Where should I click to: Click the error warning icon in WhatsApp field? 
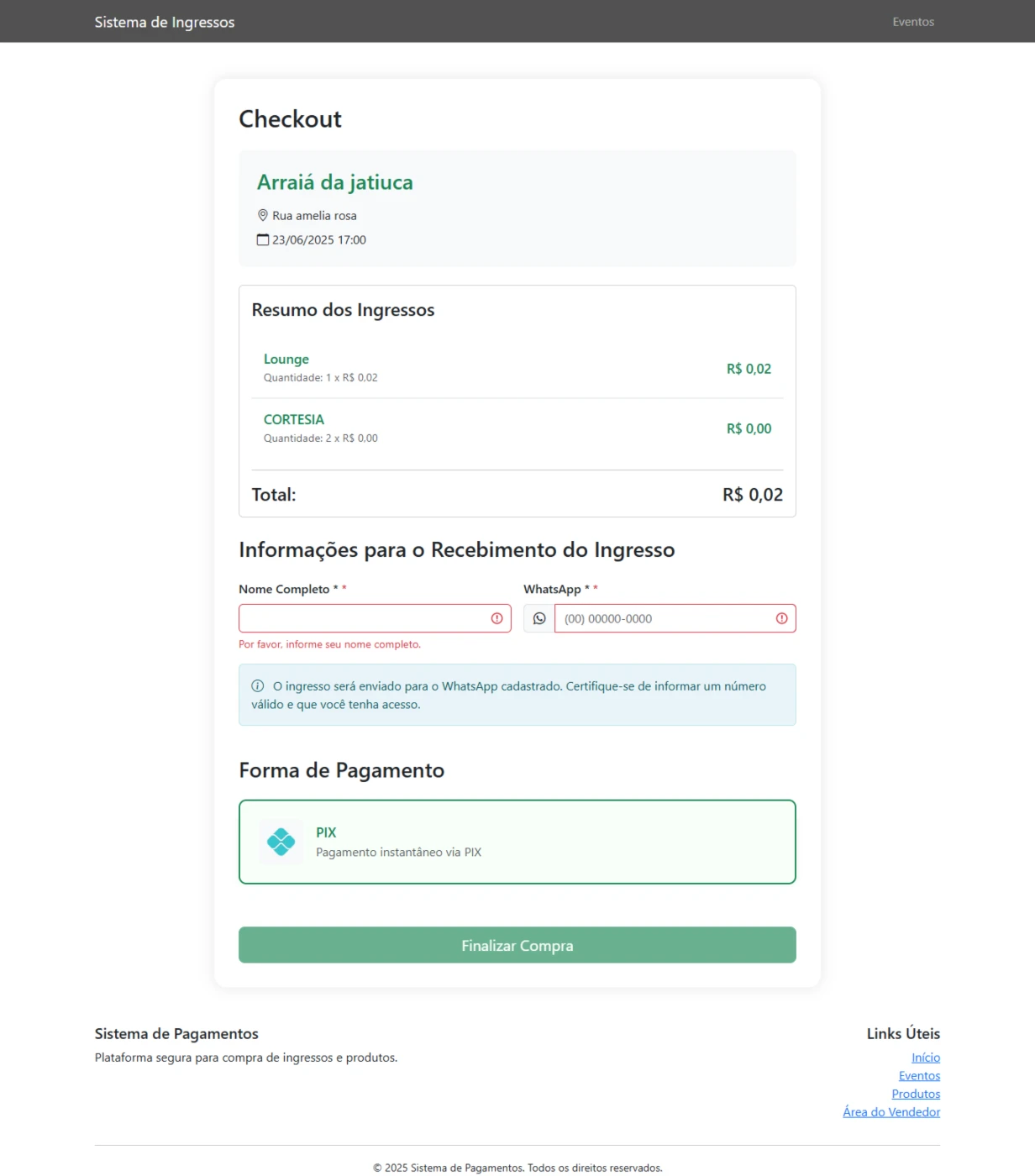pyautogui.click(x=781, y=618)
